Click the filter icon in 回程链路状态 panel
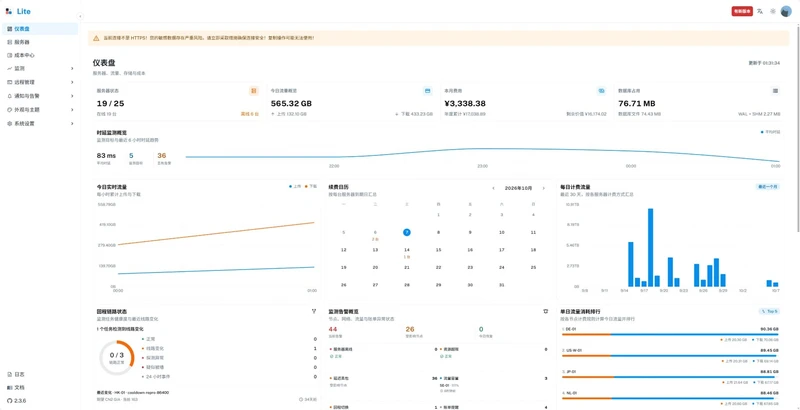 click(314, 311)
